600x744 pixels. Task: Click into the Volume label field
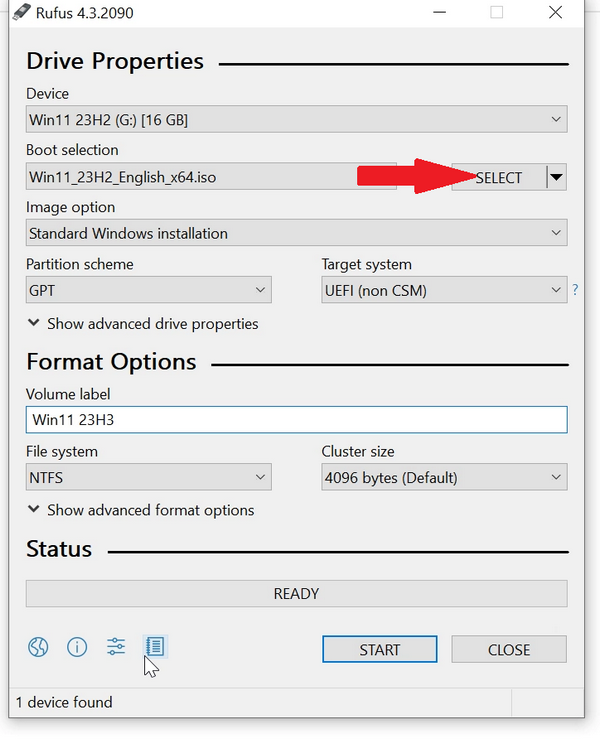click(296, 419)
